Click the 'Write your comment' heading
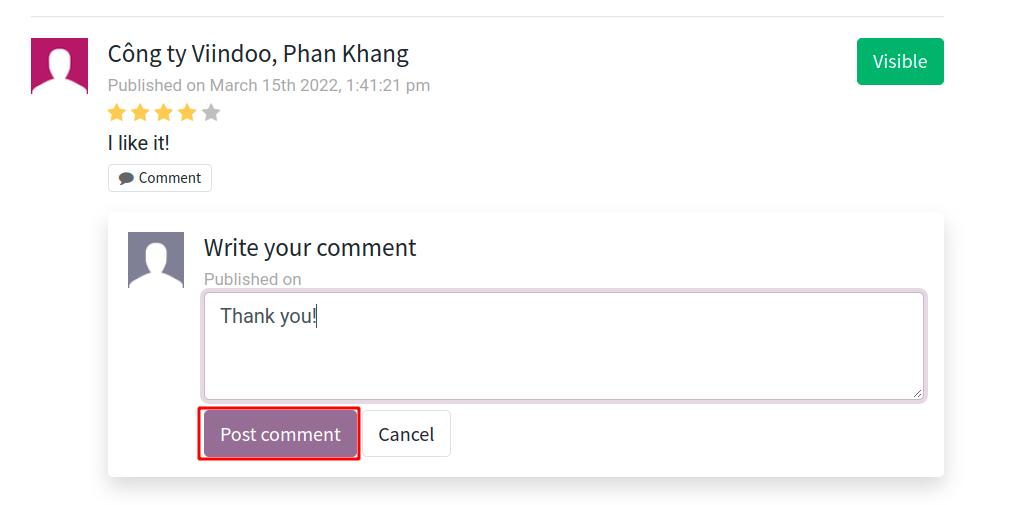The image size is (1024, 505). point(310,248)
